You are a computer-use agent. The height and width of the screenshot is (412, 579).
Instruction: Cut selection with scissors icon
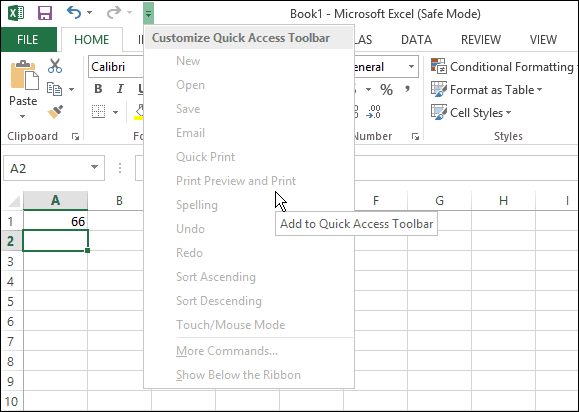click(55, 66)
